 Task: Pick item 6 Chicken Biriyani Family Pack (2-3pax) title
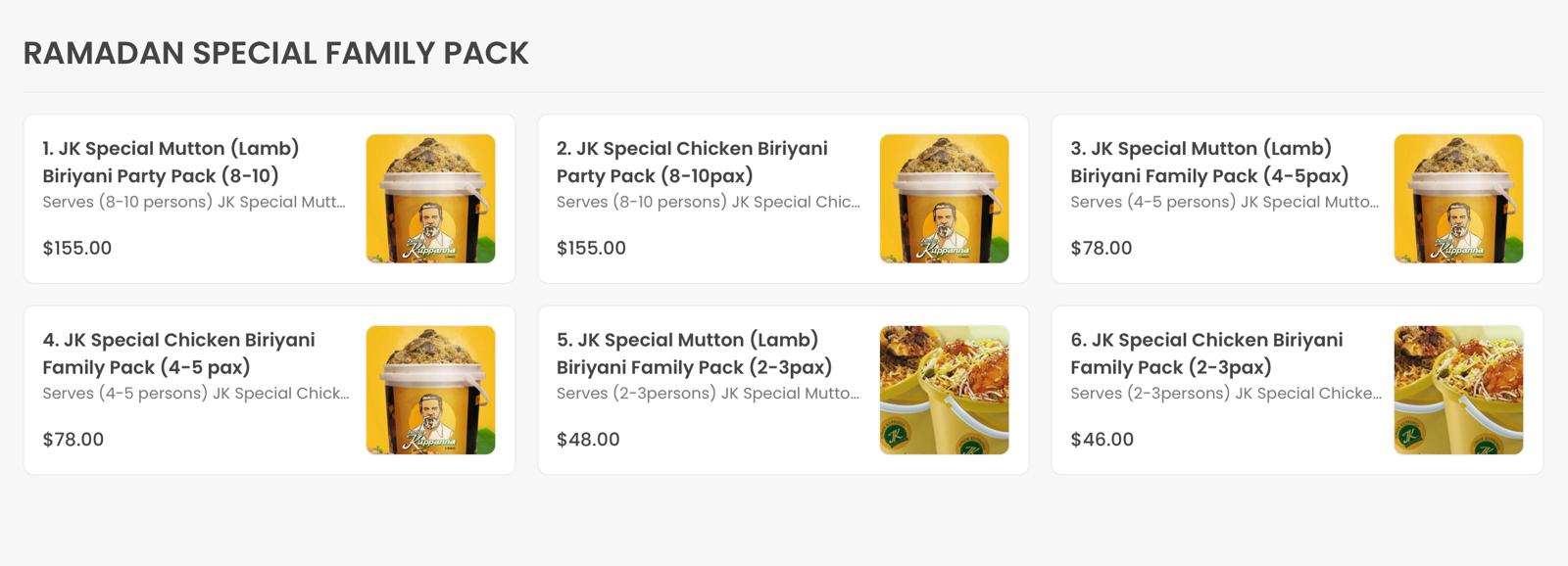pyautogui.click(x=1206, y=353)
